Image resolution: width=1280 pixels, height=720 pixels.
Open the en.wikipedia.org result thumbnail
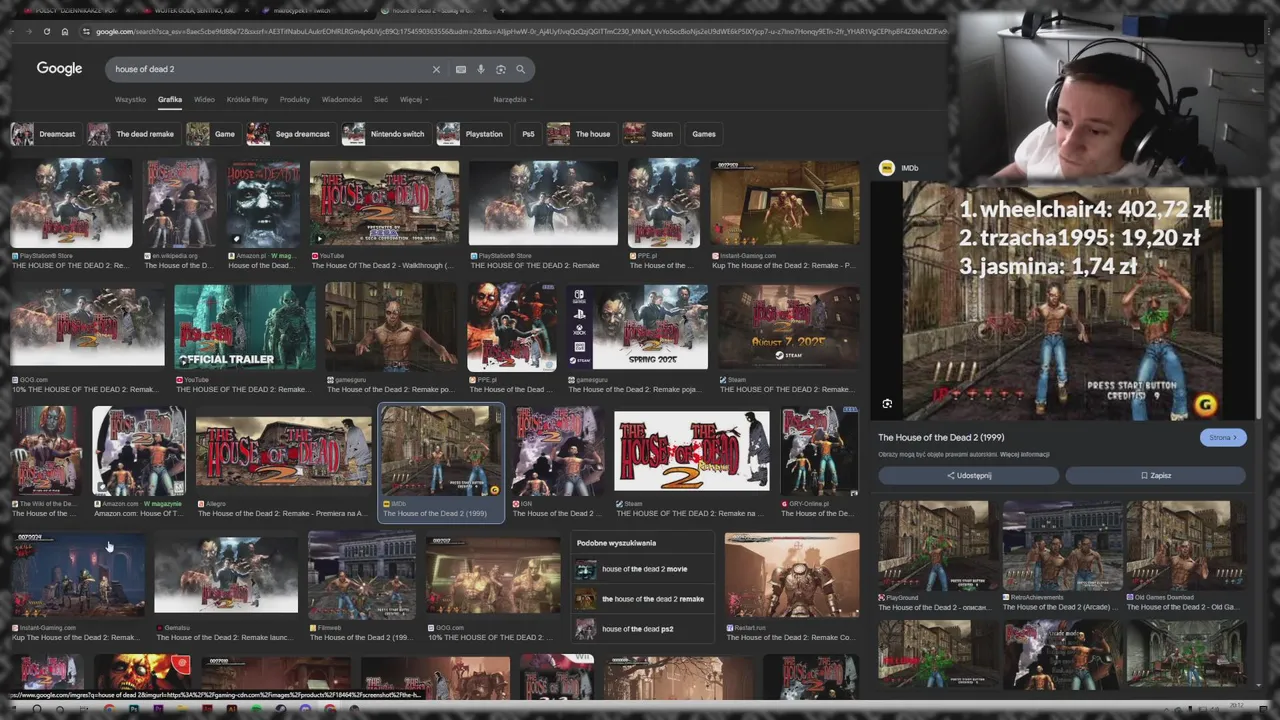179,203
